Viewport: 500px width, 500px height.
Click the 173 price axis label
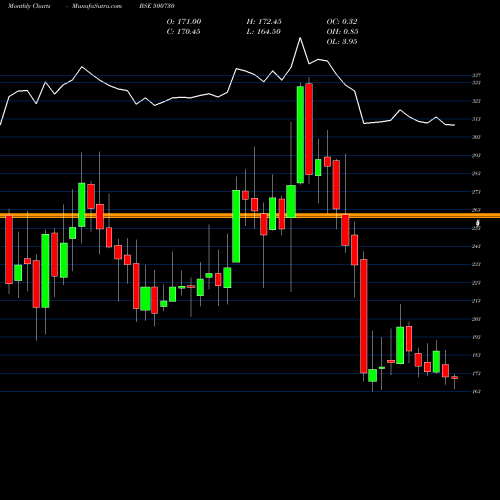click(476, 373)
